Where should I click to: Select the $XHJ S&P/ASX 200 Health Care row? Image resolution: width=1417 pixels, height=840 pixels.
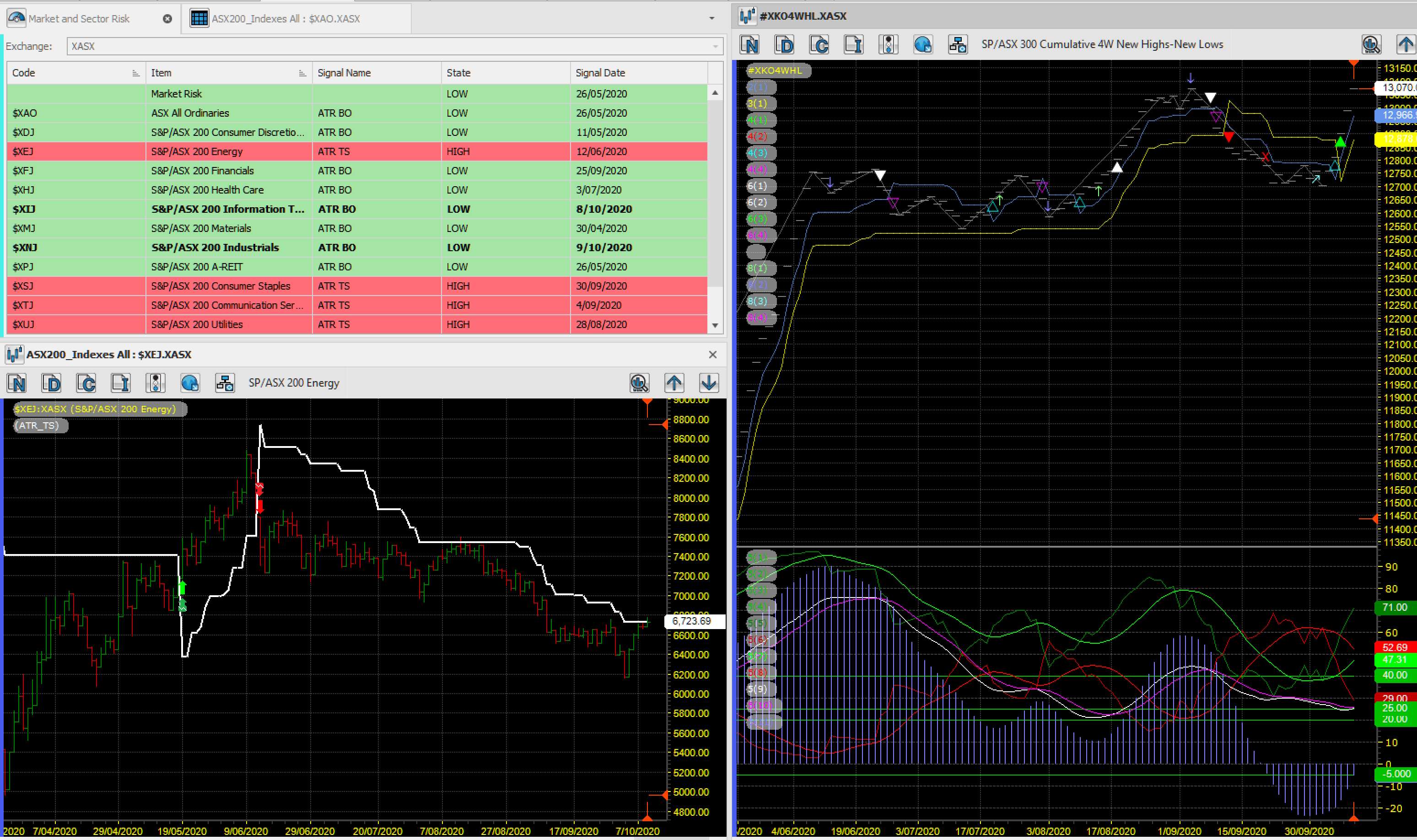pyautogui.click(x=357, y=190)
